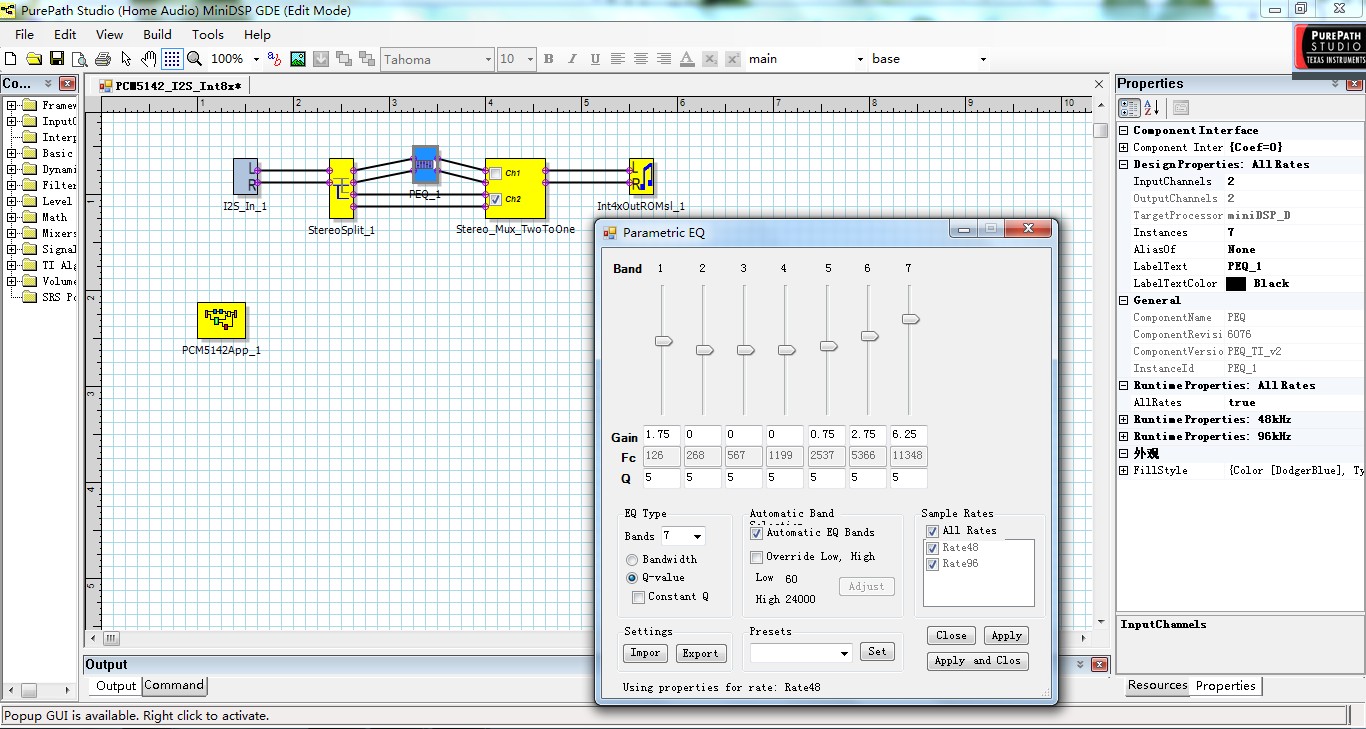Open the Build menu
The image size is (1366, 729).
157,34
